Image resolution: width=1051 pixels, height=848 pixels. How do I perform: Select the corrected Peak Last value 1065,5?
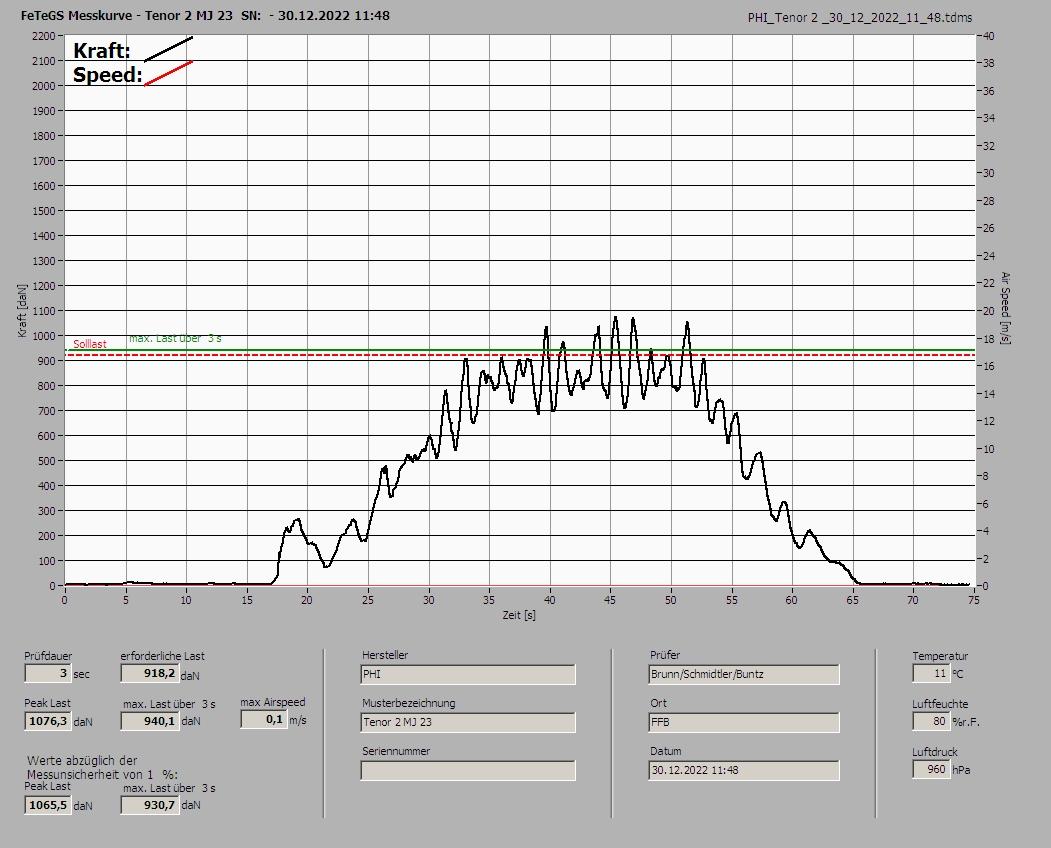[47, 805]
